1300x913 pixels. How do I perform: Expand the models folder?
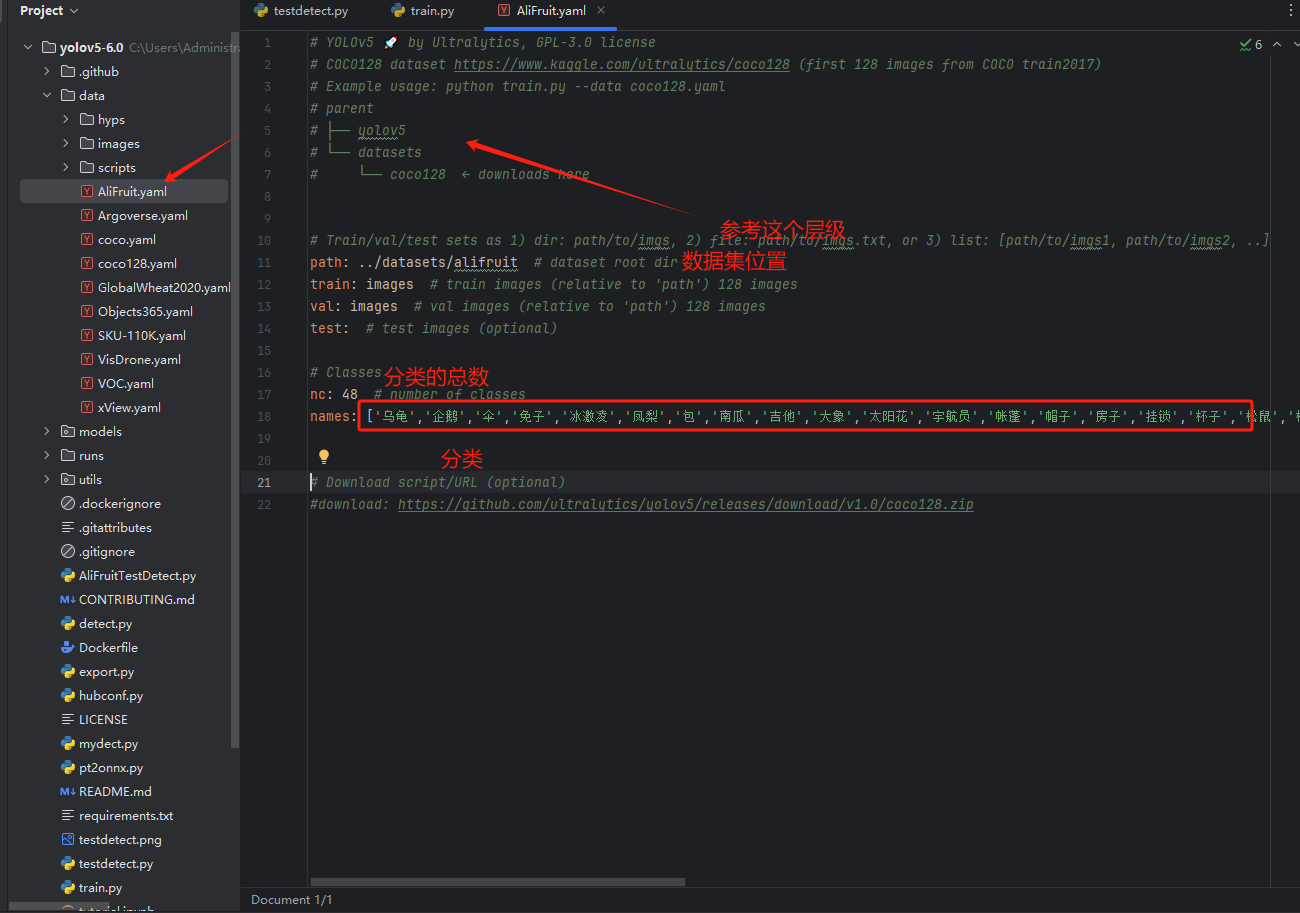pos(47,432)
